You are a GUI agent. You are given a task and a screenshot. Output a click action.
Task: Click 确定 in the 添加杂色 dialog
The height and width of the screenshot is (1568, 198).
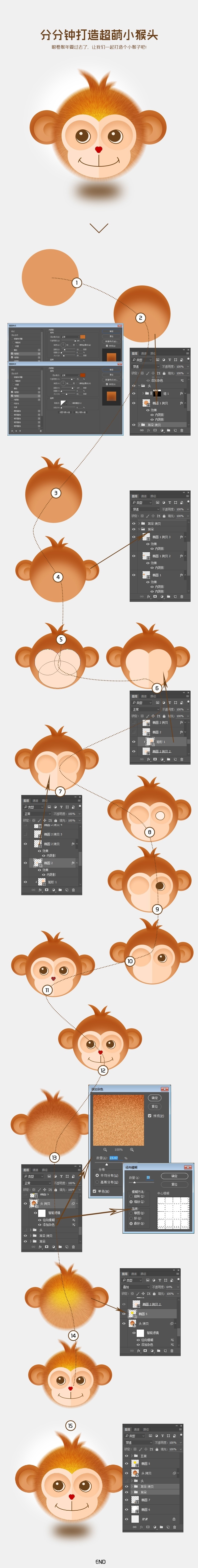tap(155, 1098)
